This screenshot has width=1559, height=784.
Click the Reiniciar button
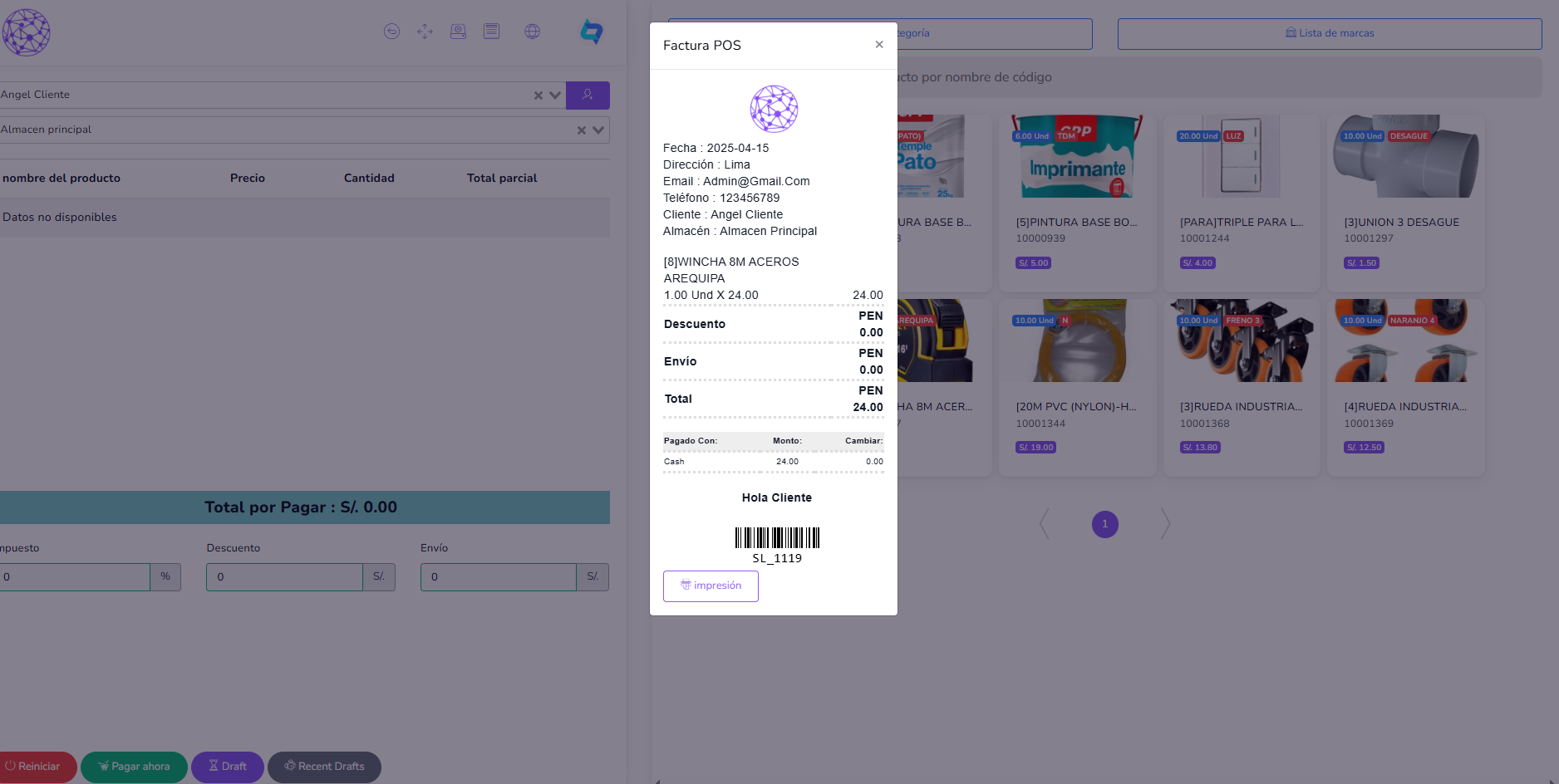pos(37,767)
